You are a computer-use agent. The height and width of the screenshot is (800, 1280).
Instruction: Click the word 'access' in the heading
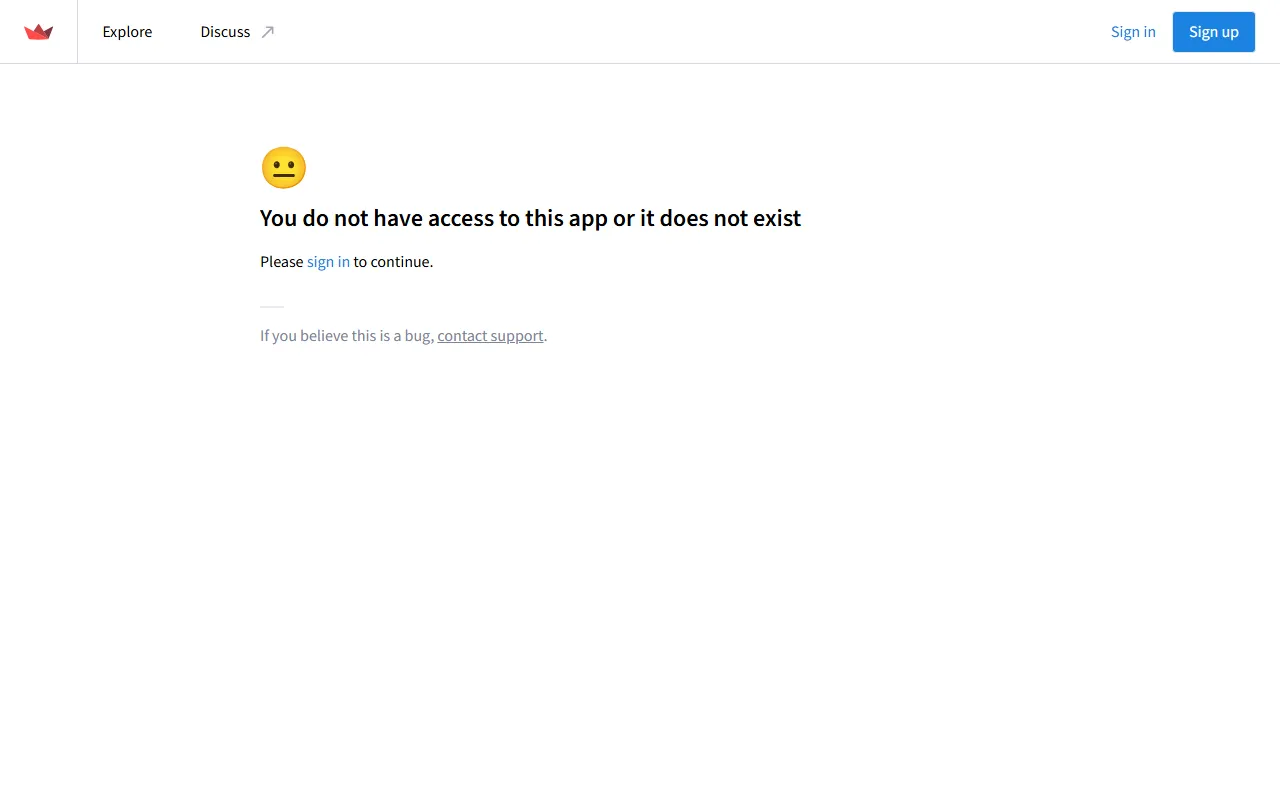[460, 218]
